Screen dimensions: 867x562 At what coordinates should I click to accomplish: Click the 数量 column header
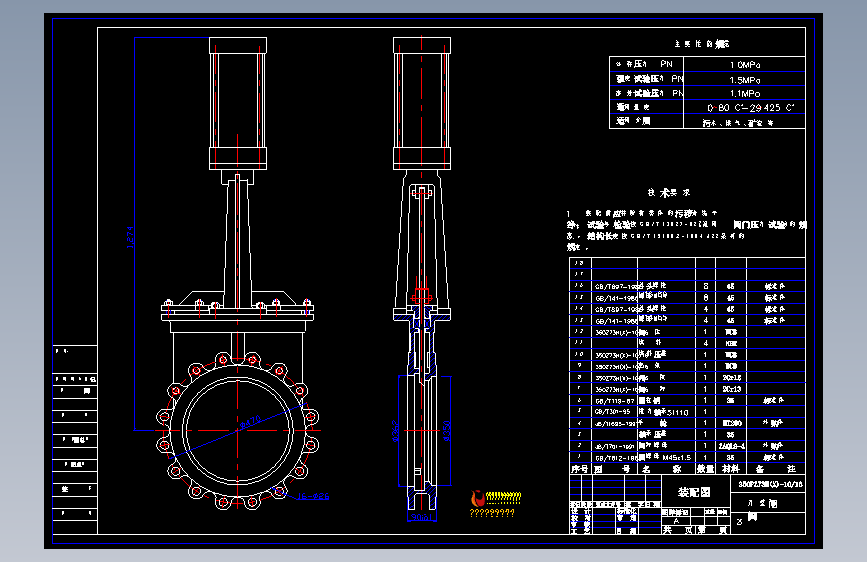706,469
